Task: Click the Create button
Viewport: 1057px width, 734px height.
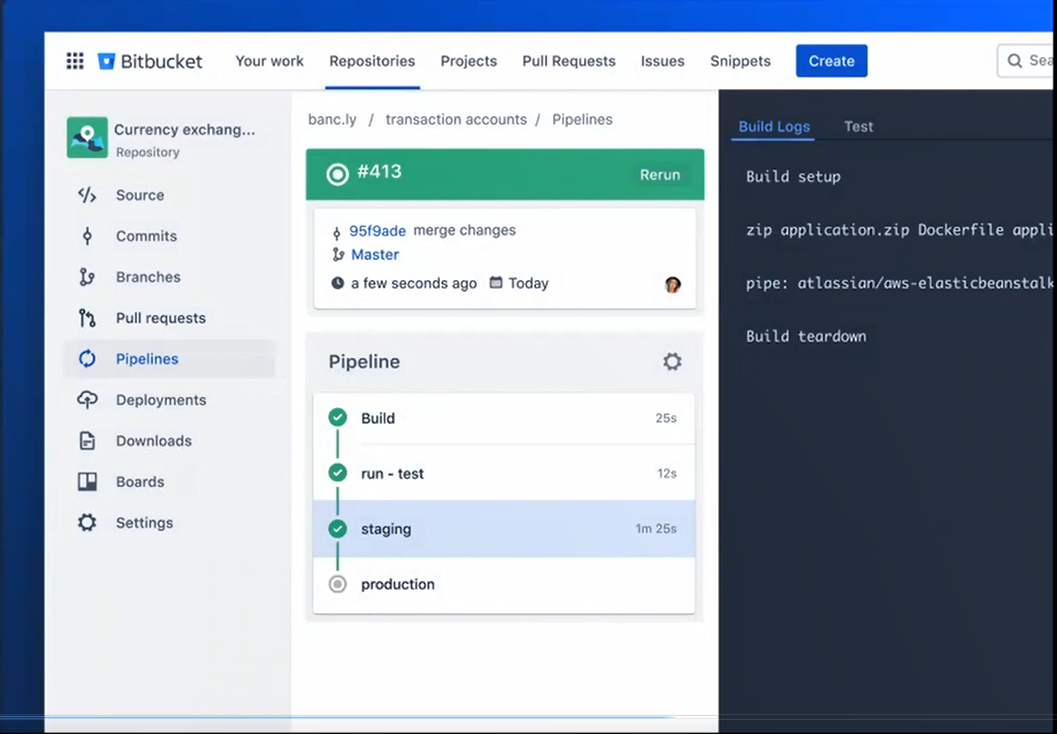Action: (831, 61)
